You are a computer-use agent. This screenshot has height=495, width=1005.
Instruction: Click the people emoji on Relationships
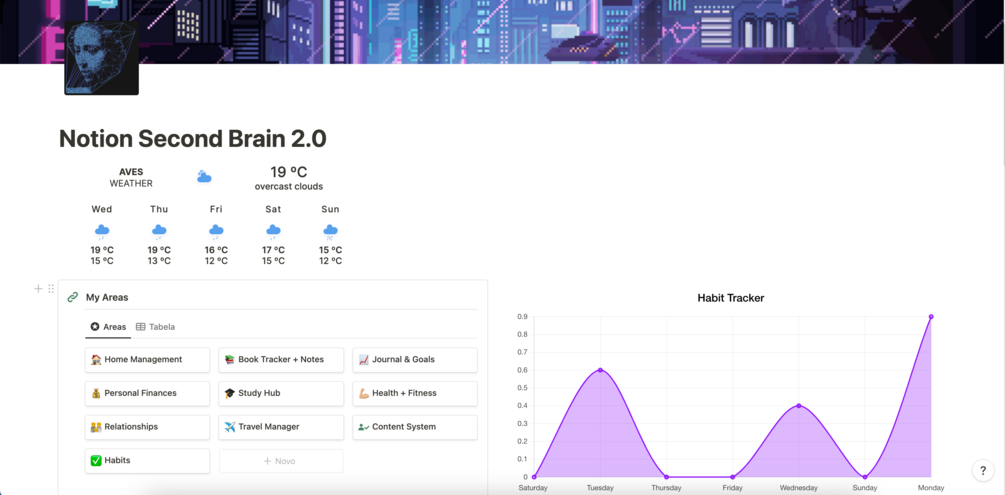coord(96,426)
